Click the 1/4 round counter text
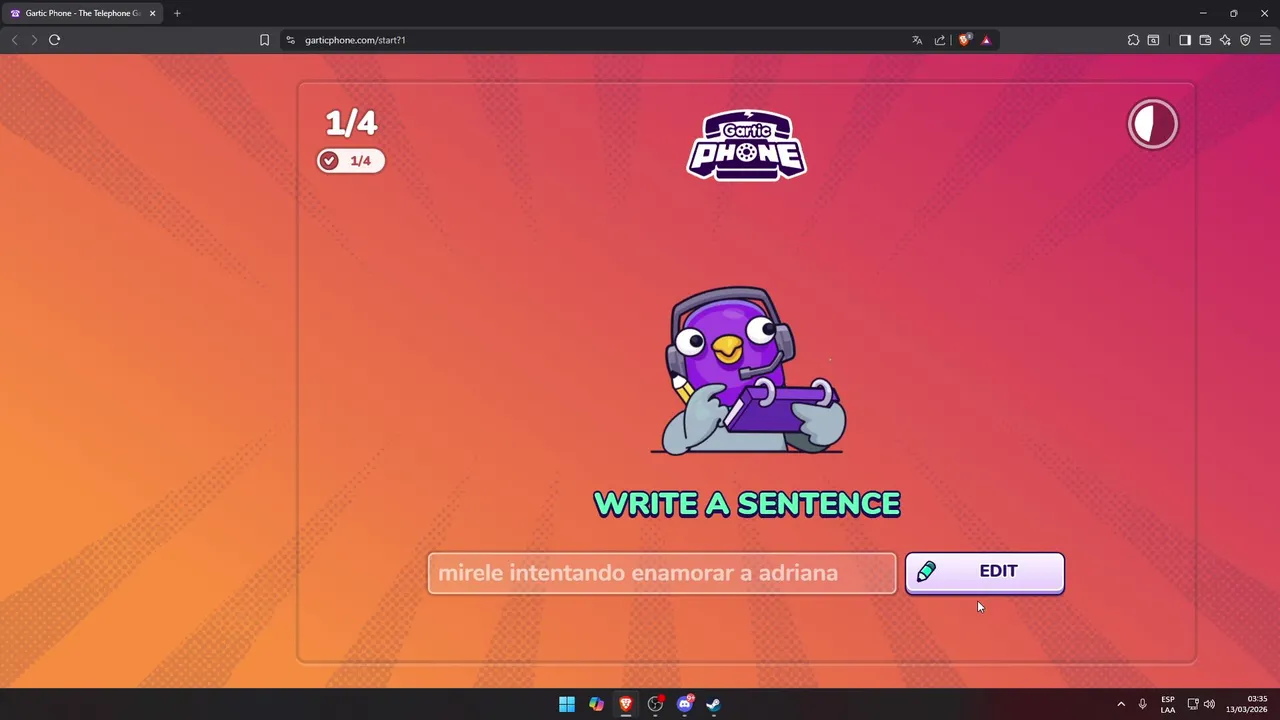1280x720 pixels. pyautogui.click(x=351, y=123)
